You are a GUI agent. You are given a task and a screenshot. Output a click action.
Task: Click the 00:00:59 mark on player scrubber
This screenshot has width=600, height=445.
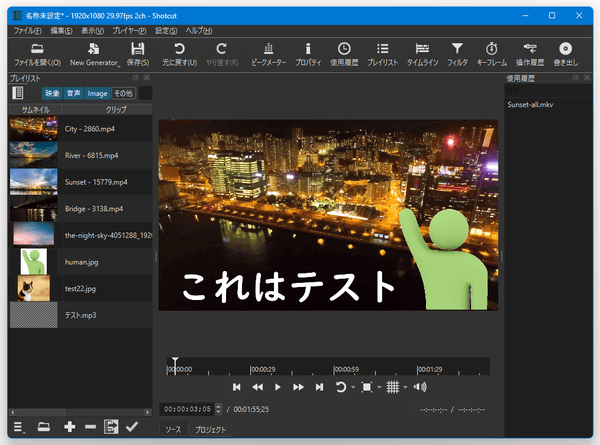346,369
